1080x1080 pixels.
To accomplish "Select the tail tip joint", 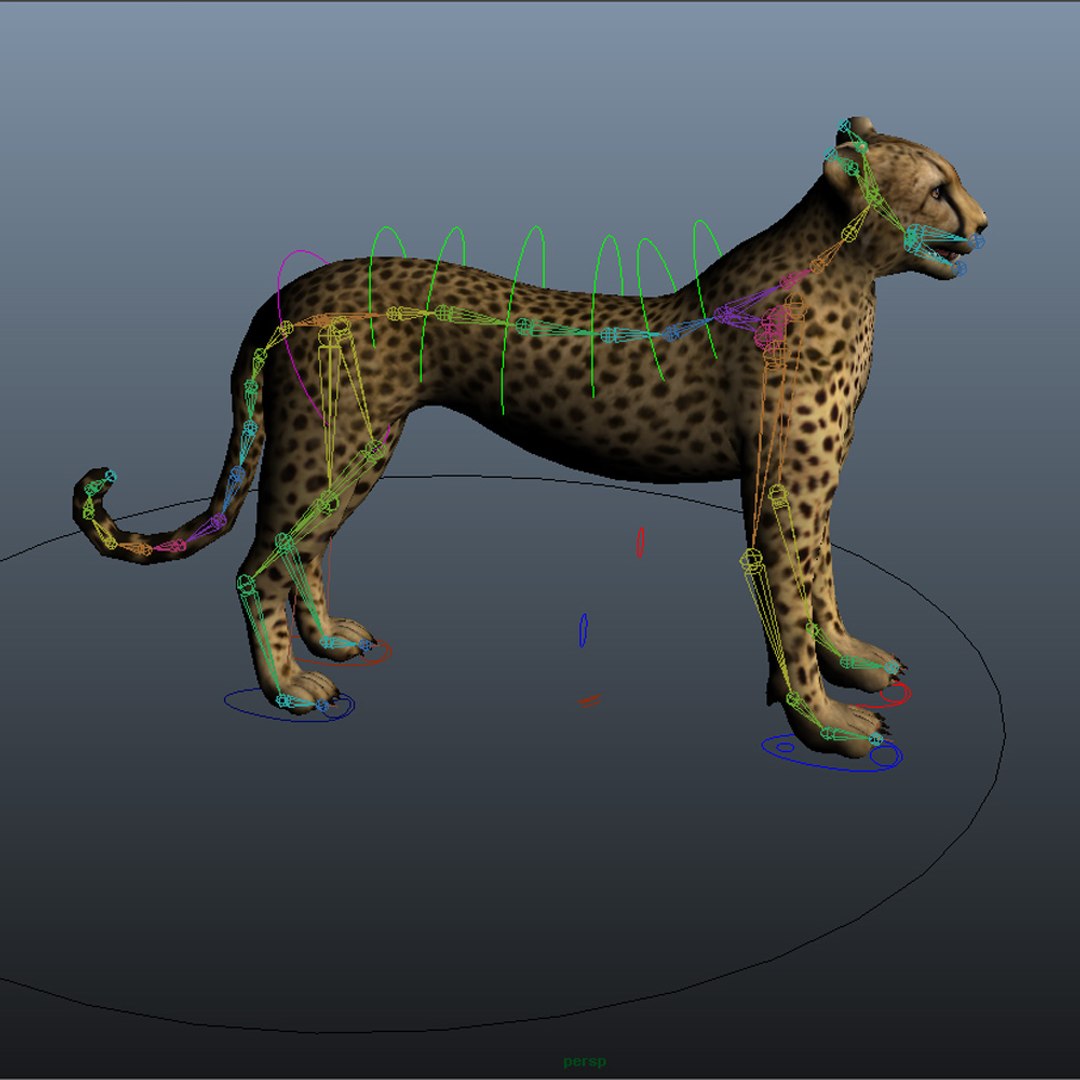I will [x=111, y=476].
